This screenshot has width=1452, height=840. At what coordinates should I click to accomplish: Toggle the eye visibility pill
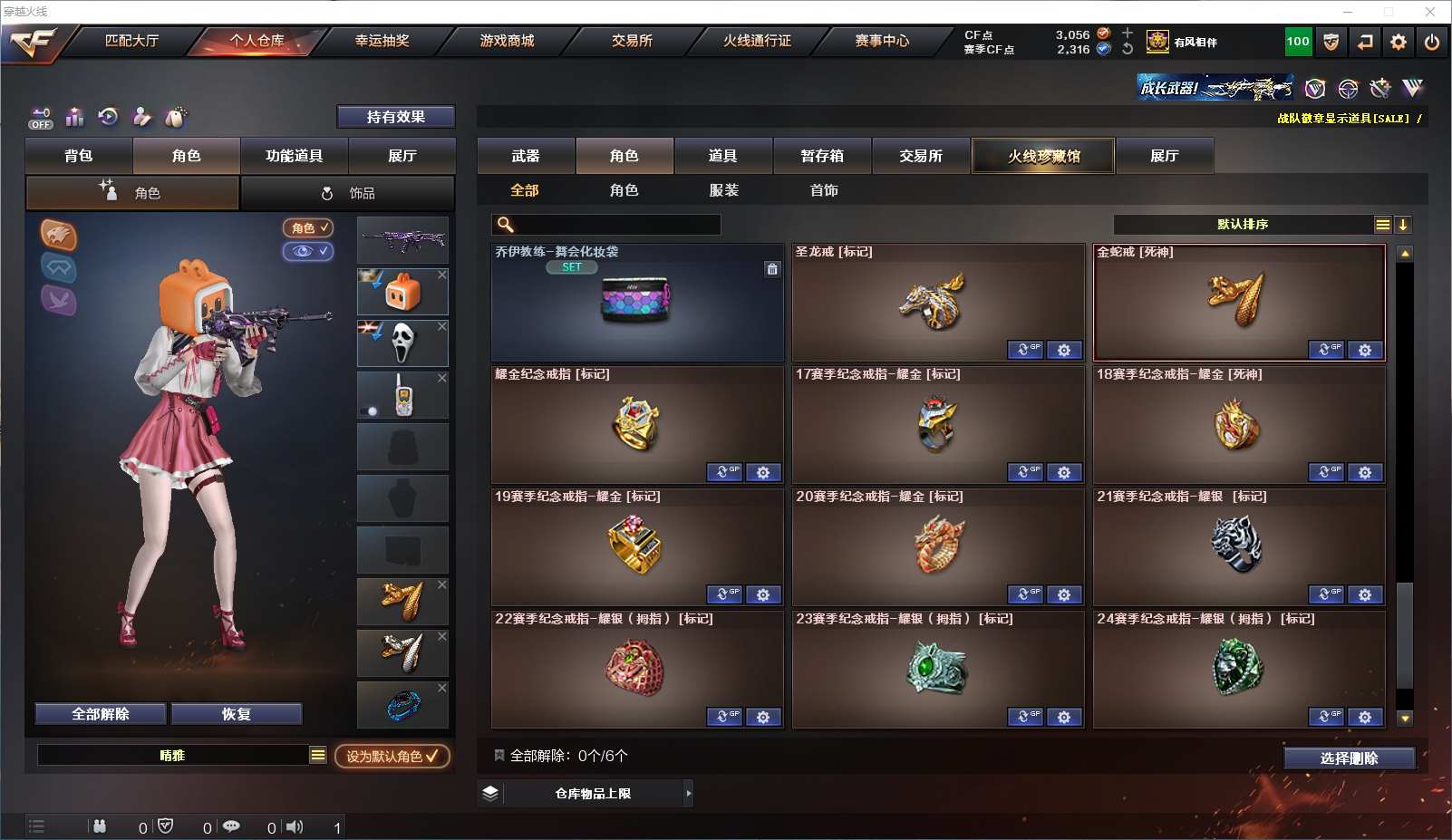(x=308, y=251)
